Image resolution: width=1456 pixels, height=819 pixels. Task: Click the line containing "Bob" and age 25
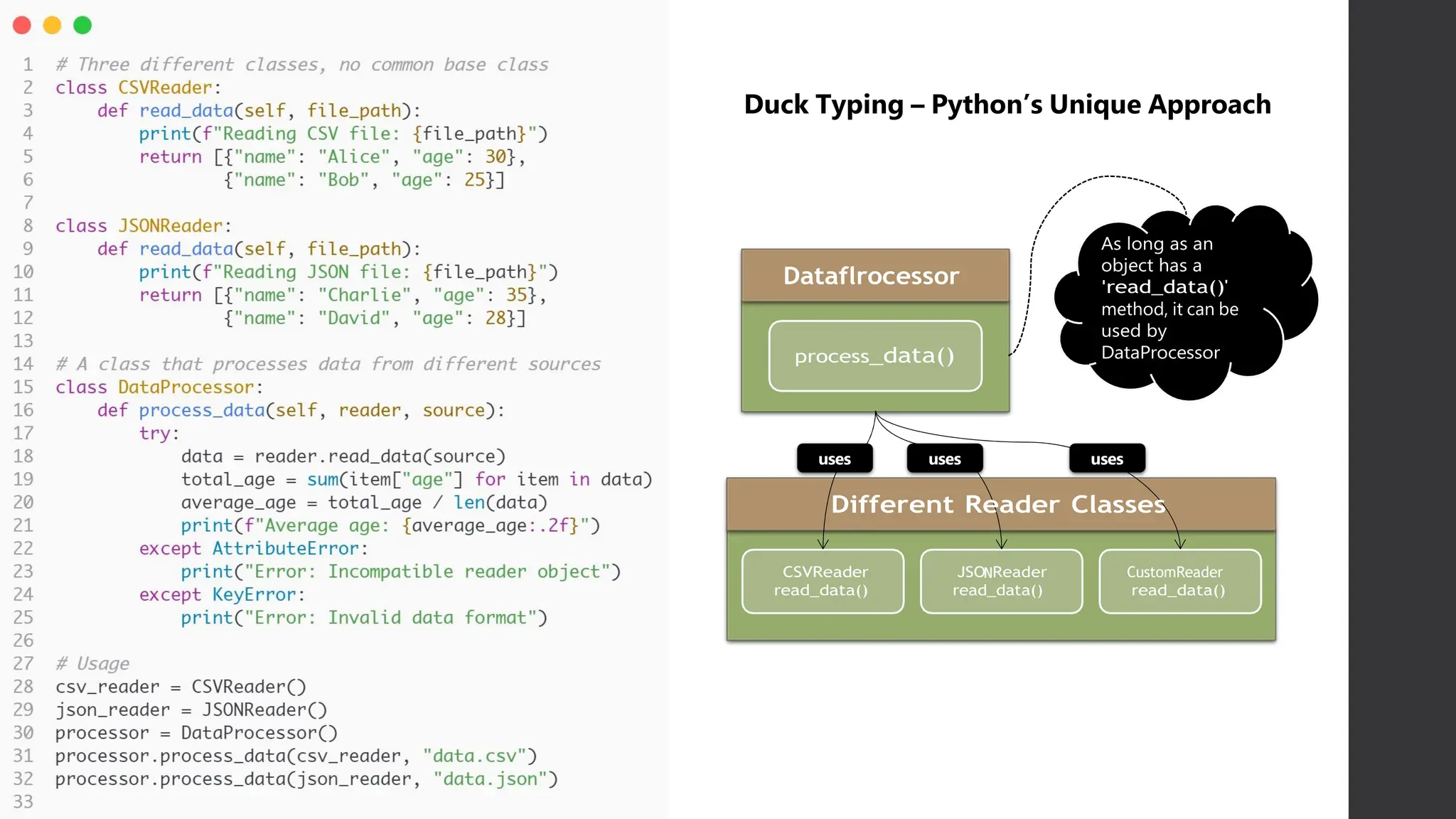tap(364, 180)
